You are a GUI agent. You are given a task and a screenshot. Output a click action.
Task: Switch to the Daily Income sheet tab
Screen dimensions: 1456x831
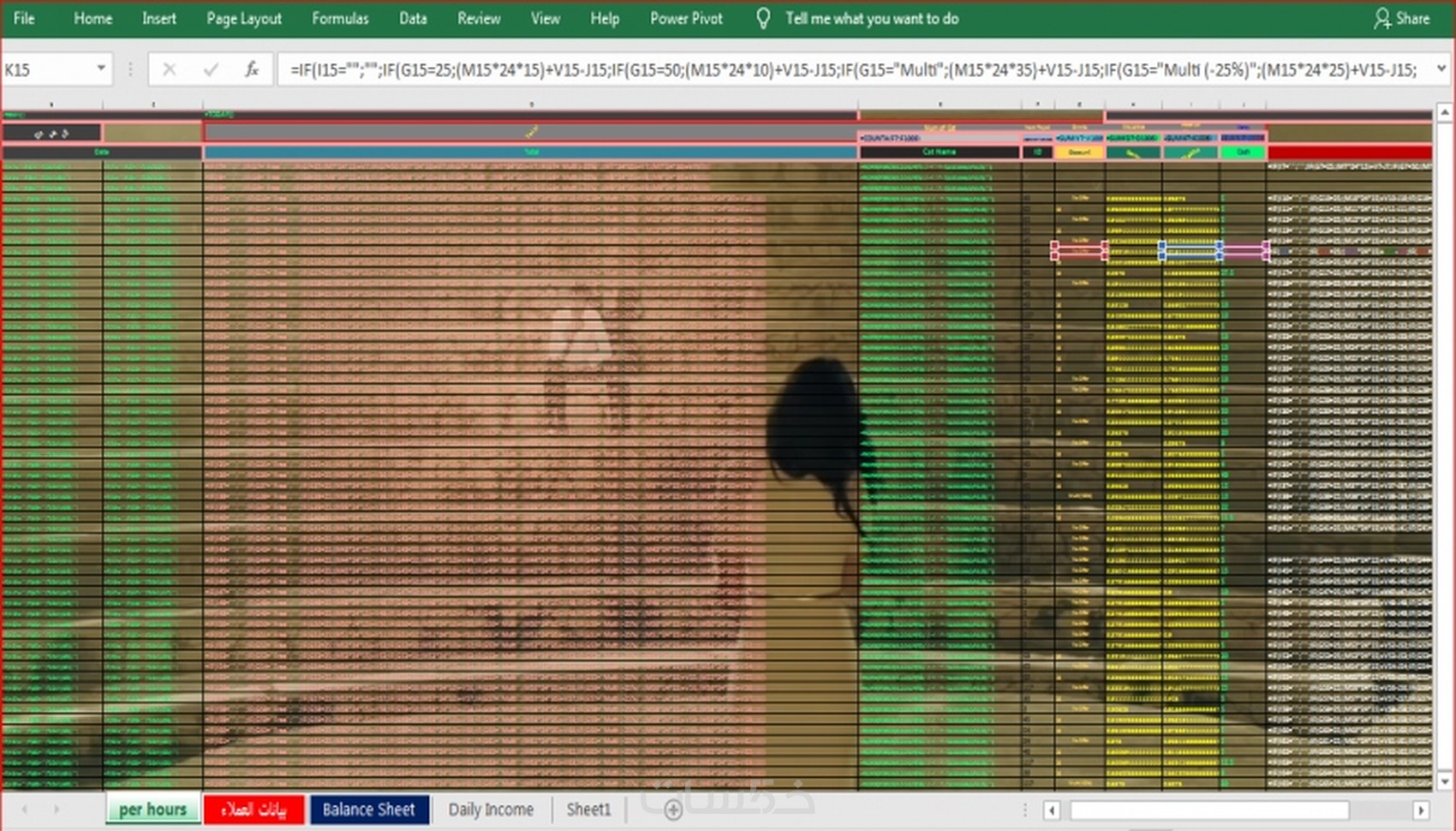click(x=491, y=810)
